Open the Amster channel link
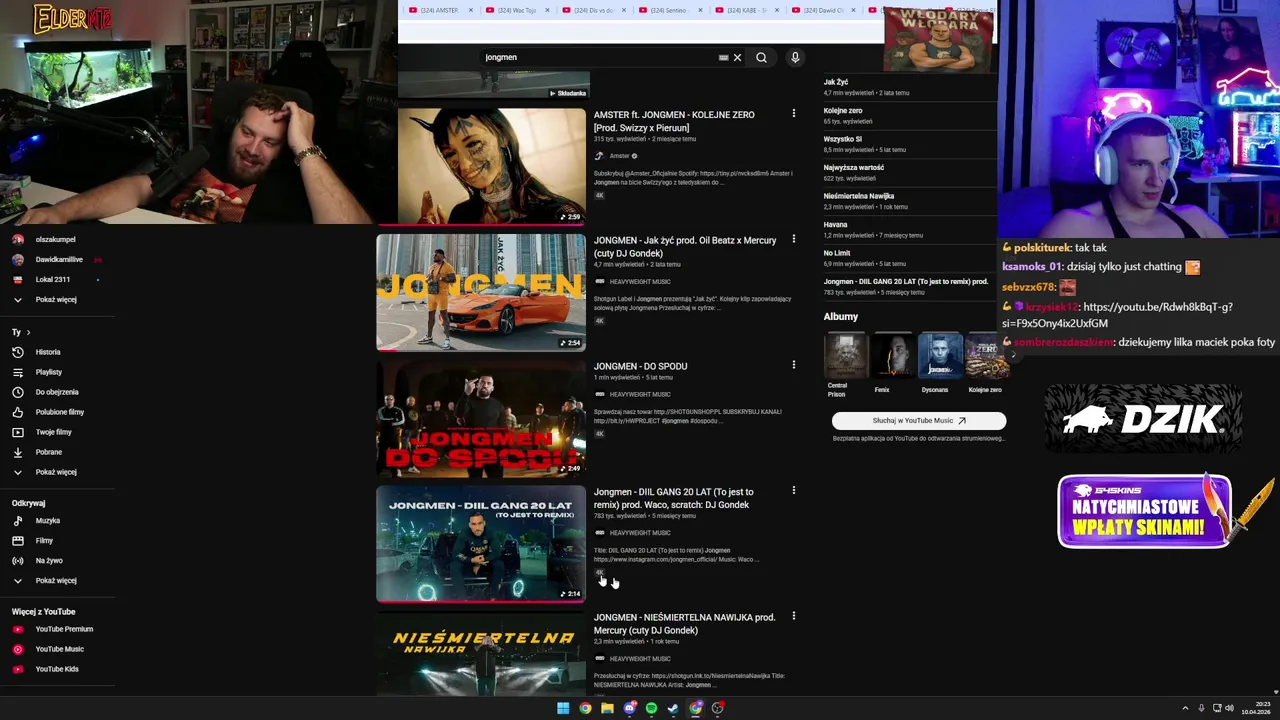Image resolution: width=1280 pixels, height=720 pixels. coord(620,156)
